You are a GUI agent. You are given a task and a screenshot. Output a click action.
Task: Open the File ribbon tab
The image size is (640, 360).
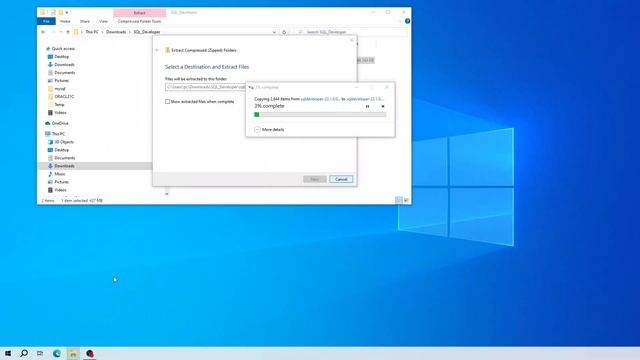pos(46,21)
